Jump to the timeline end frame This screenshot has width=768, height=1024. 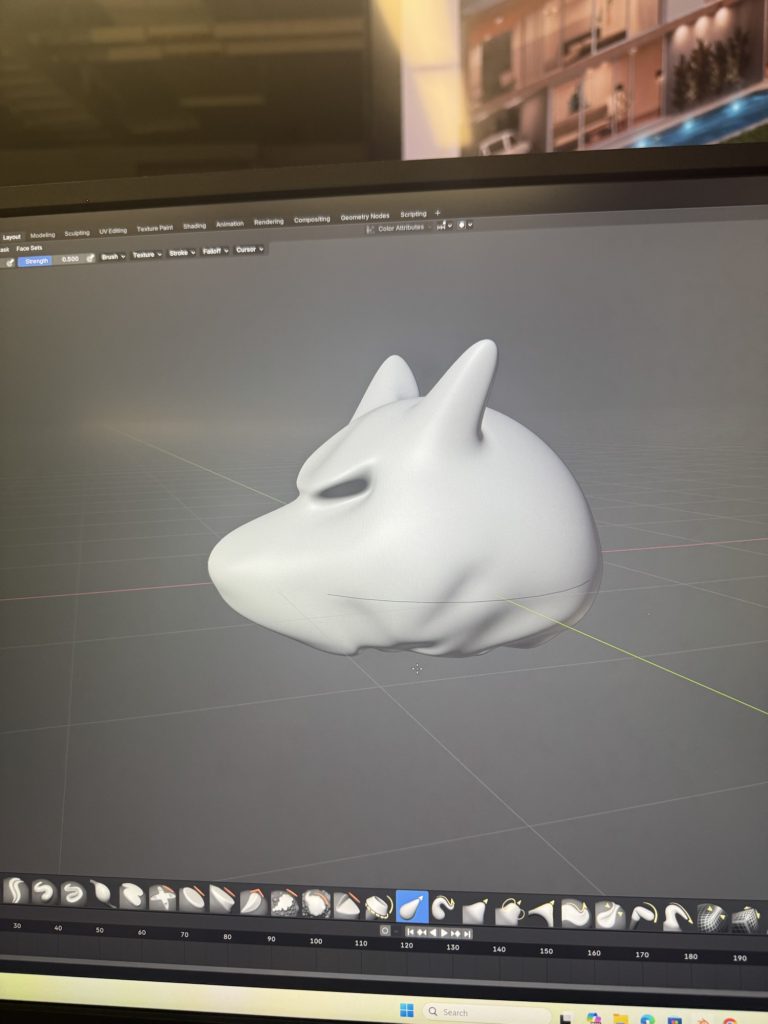[x=467, y=934]
